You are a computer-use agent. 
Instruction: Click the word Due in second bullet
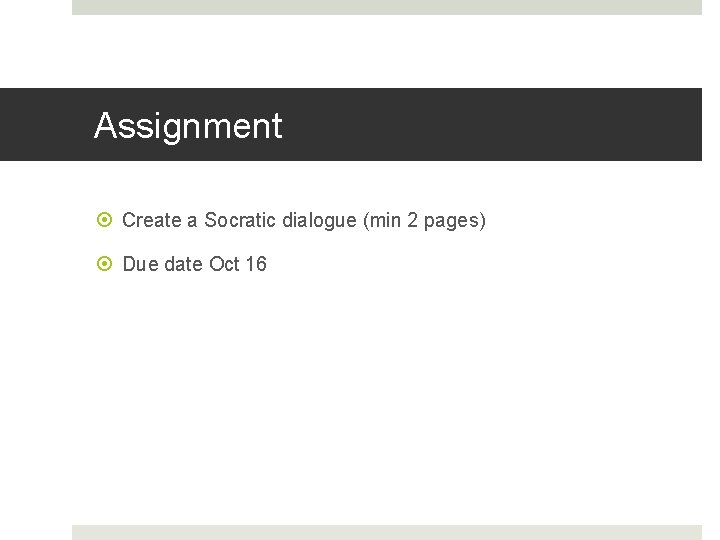pyautogui.click(x=140, y=265)
